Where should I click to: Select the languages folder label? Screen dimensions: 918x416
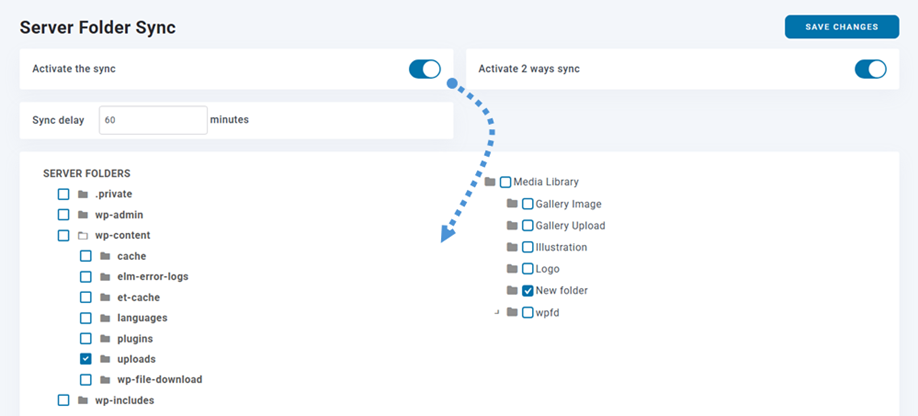coord(142,318)
